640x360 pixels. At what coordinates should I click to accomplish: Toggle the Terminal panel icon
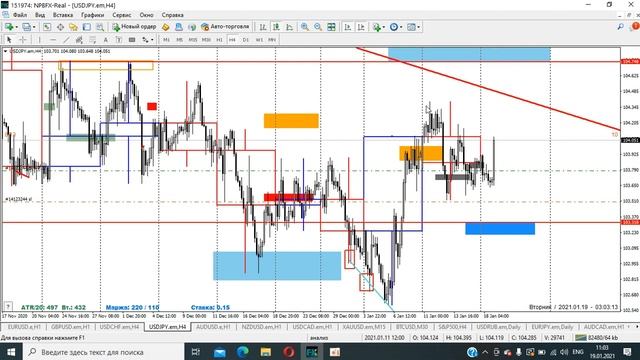[x=87, y=27]
